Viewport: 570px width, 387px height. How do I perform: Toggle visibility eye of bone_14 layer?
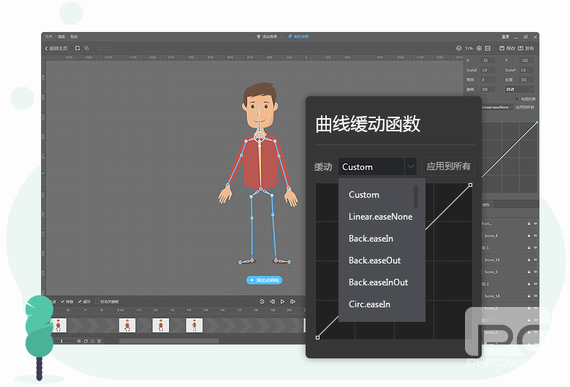(535, 296)
